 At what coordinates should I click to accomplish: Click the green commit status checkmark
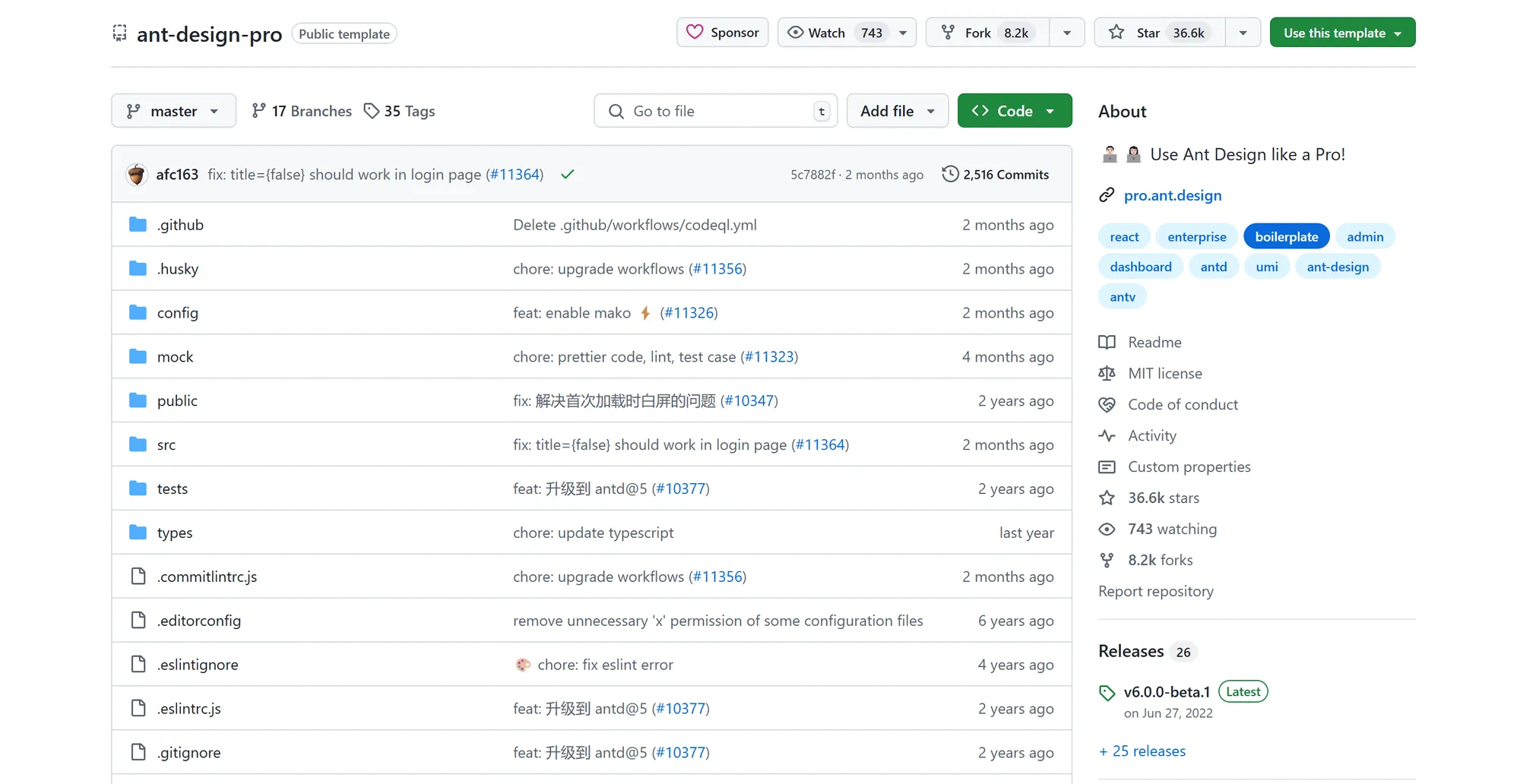[x=567, y=175]
